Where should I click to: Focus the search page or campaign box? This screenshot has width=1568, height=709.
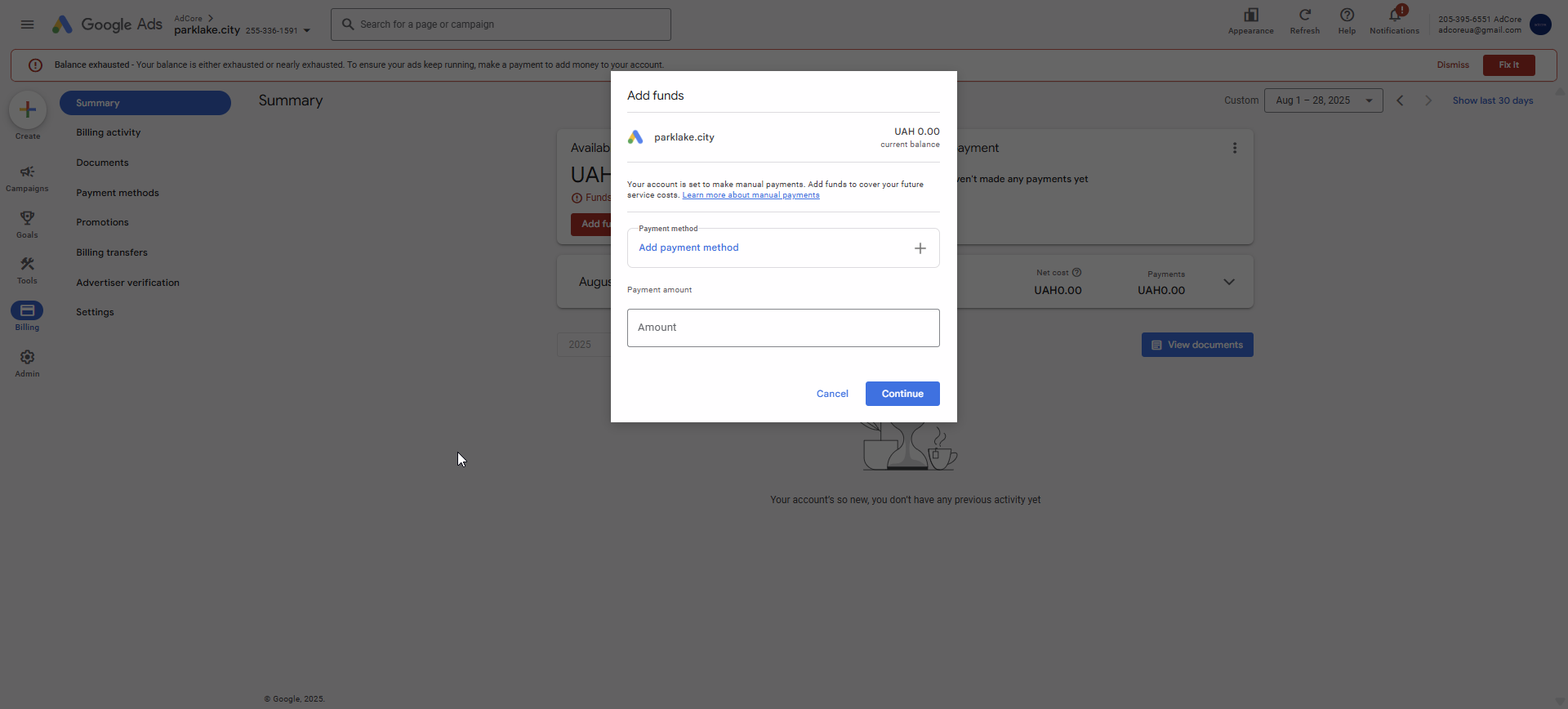tap(501, 25)
